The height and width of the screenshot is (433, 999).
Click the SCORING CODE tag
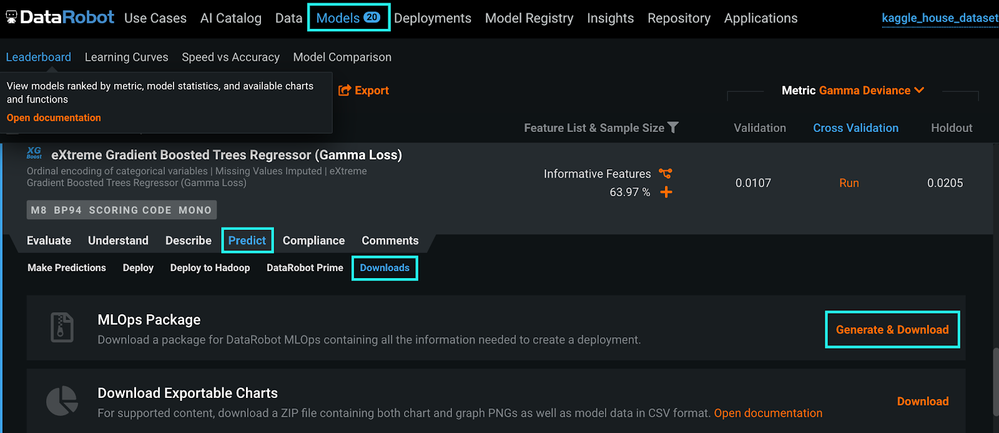[131, 209]
